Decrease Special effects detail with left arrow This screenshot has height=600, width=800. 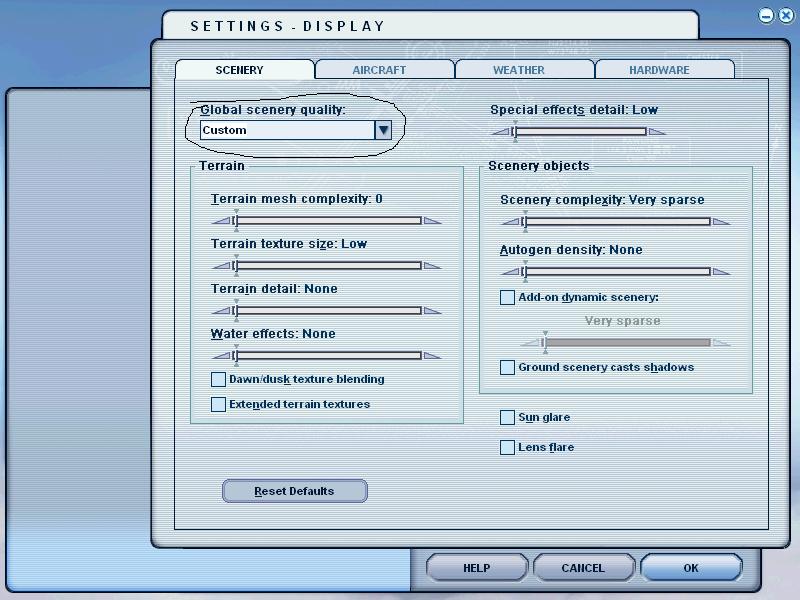tap(501, 132)
